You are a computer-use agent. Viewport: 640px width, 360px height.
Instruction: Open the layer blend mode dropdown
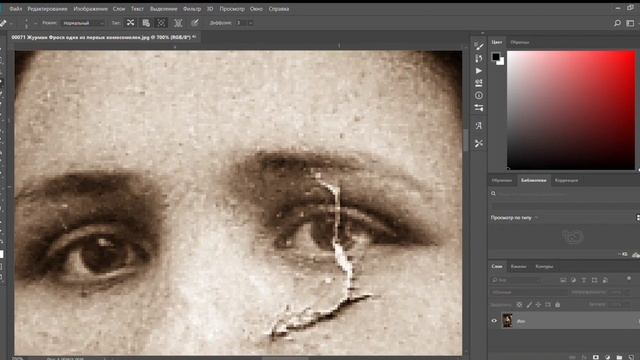pyautogui.click(x=529, y=292)
